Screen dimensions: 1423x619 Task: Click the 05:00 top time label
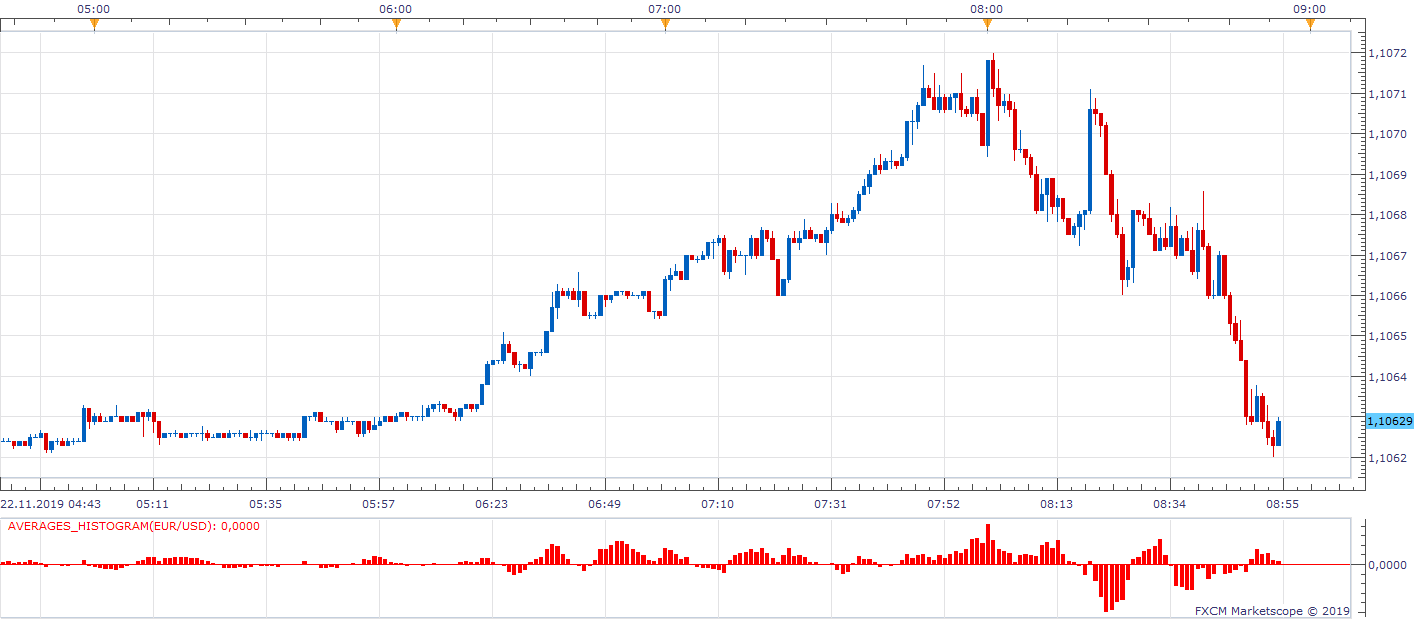(x=93, y=9)
